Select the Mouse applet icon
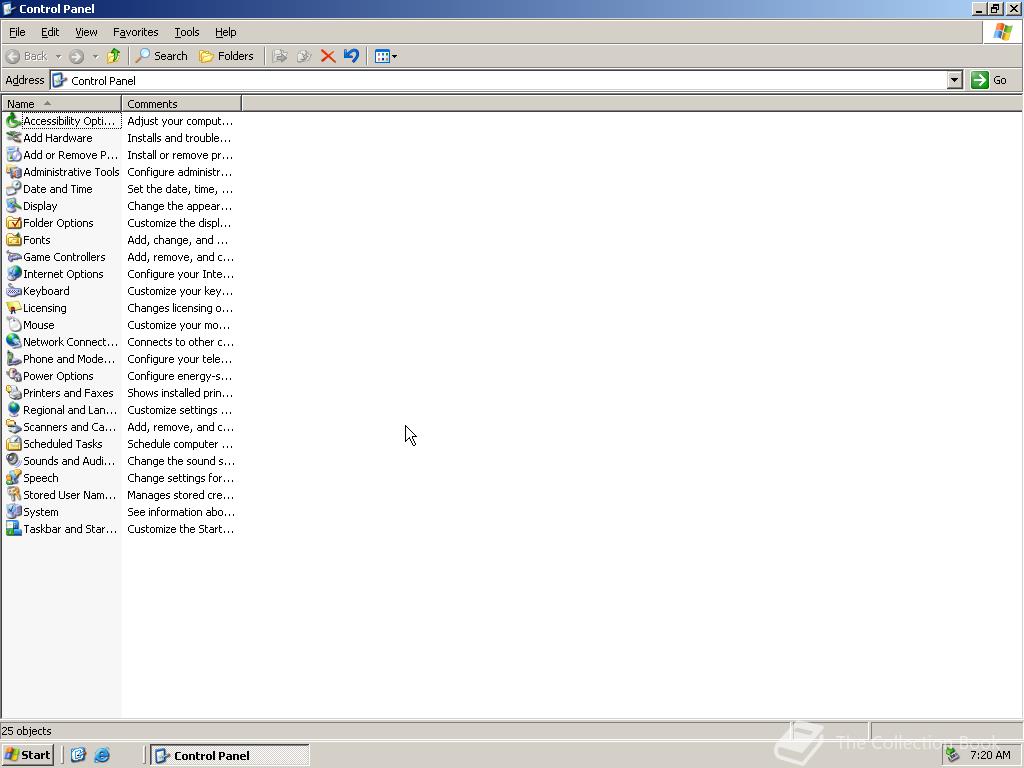Image resolution: width=1024 pixels, height=768 pixels. click(x=13, y=325)
